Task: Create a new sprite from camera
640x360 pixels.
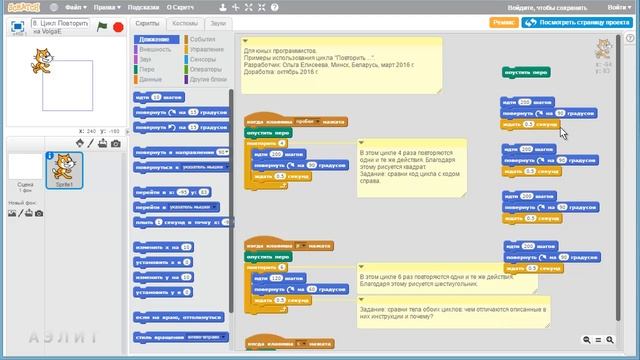Action: [x=116, y=144]
